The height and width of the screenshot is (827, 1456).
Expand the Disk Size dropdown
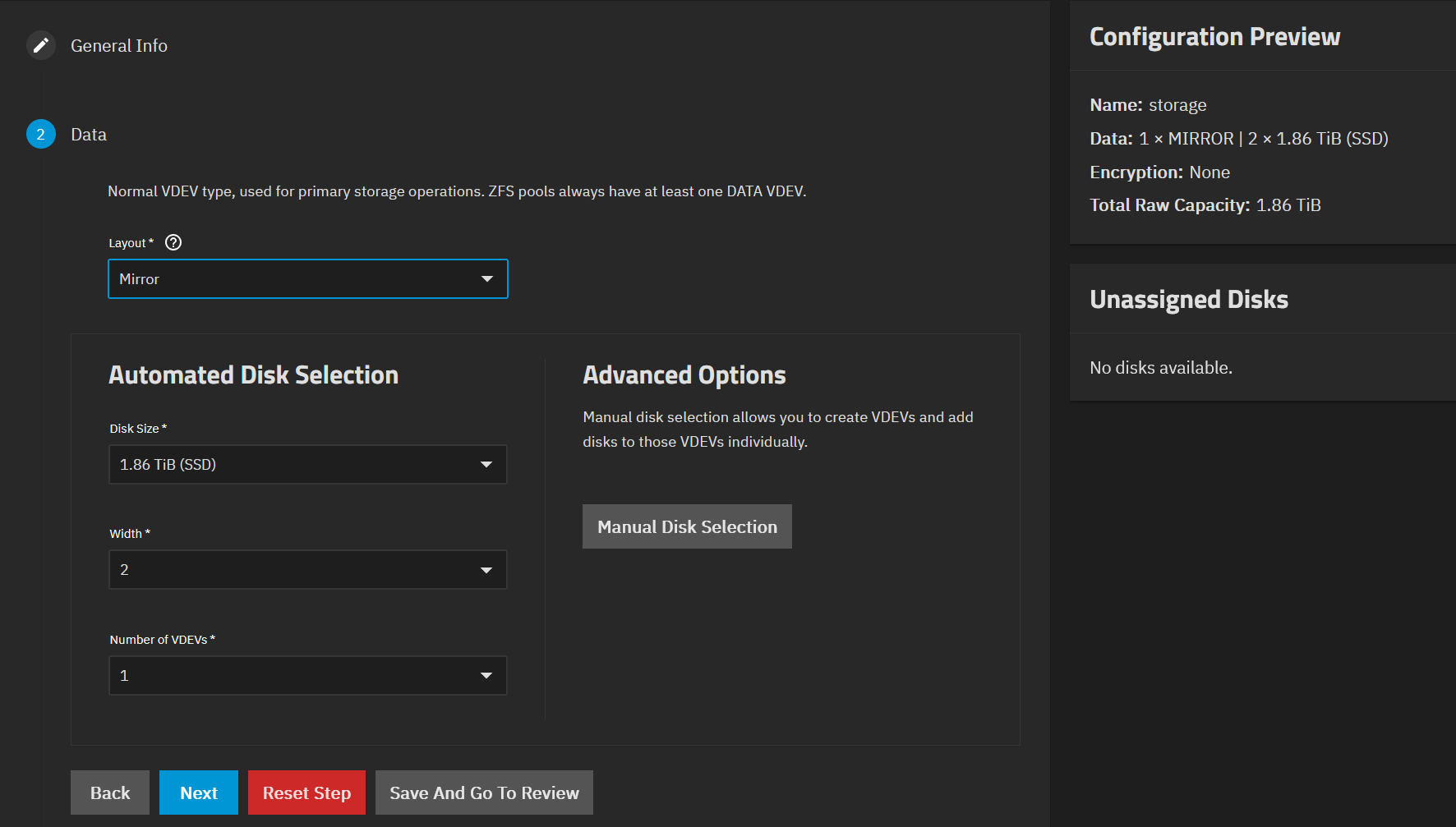307,465
